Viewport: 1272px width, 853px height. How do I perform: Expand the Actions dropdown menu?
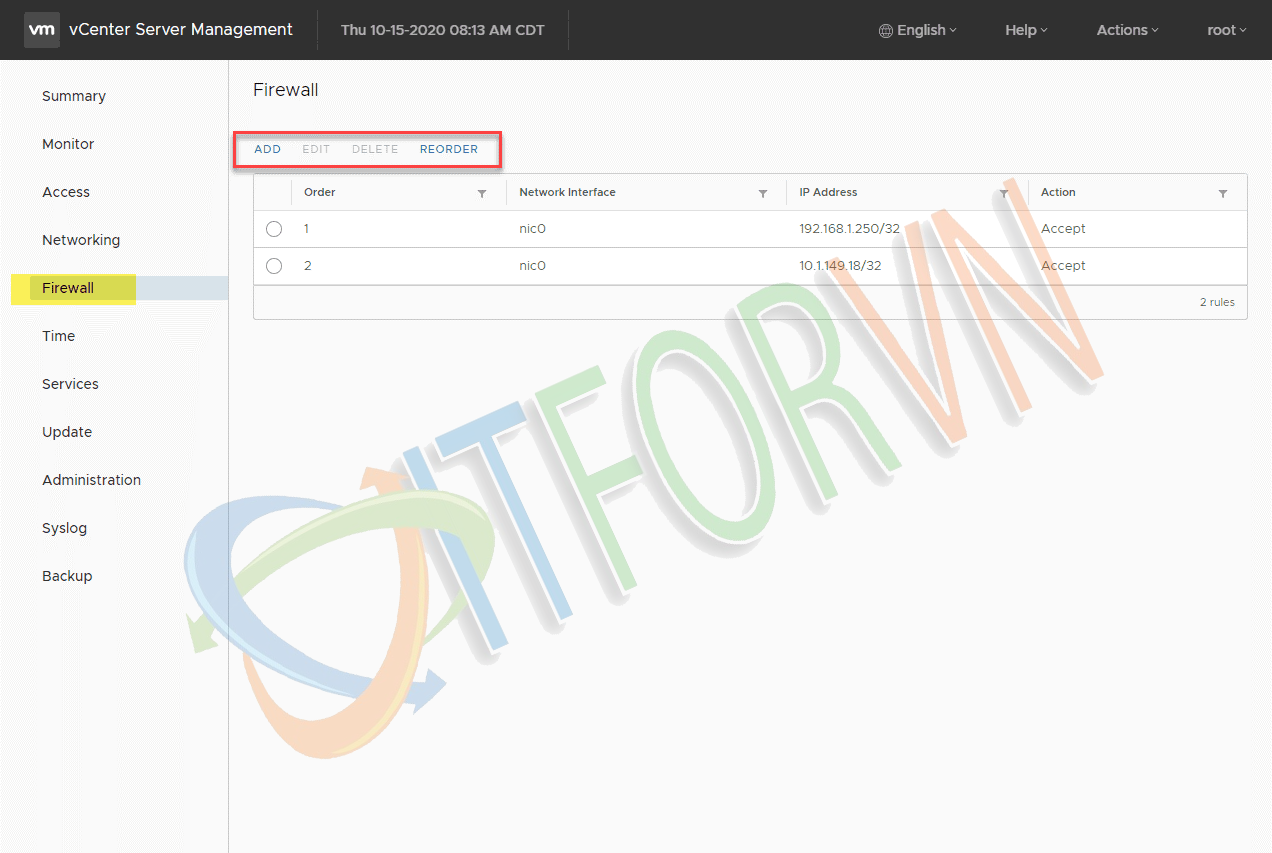point(1127,30)
